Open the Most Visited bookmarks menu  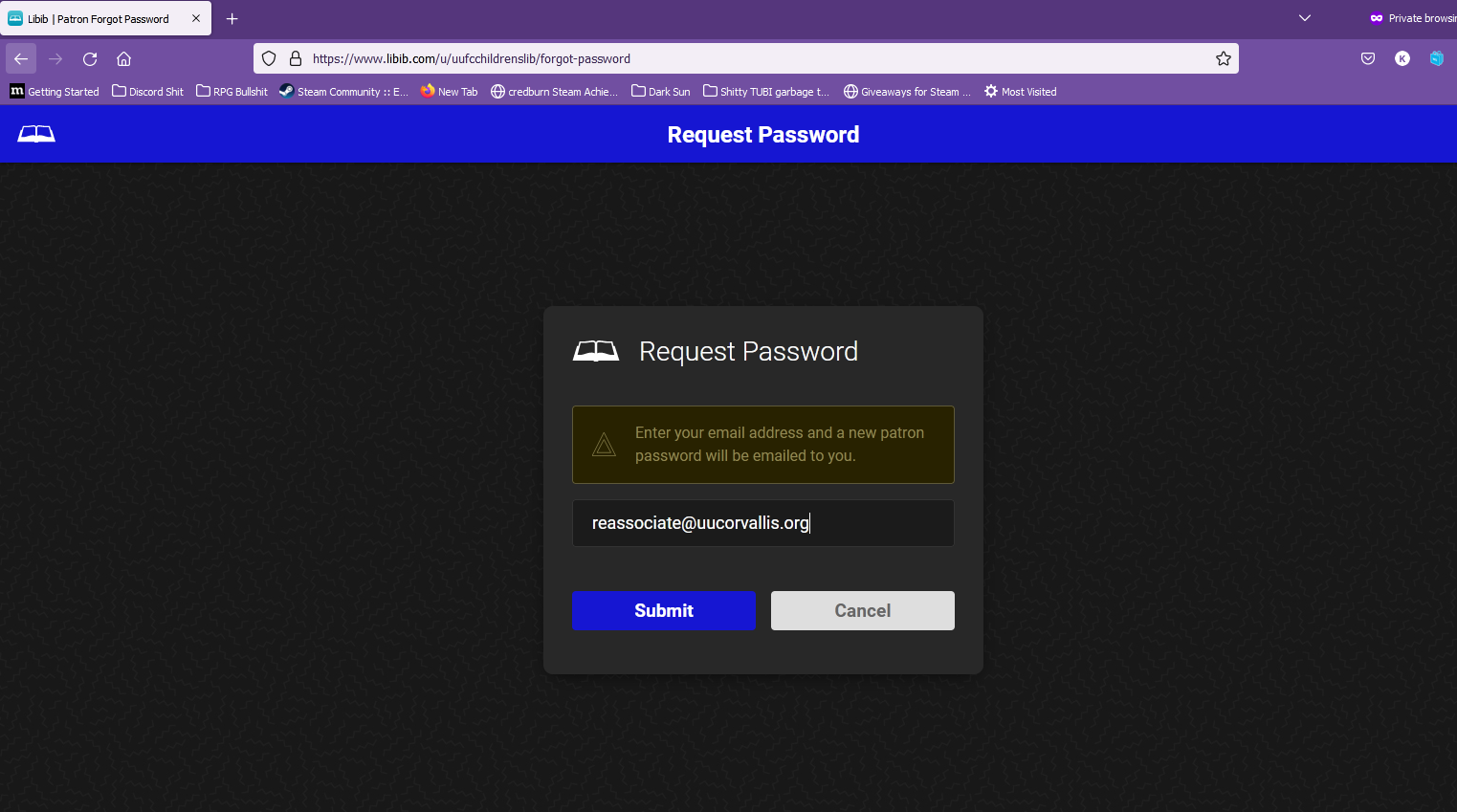(1020, 92)
